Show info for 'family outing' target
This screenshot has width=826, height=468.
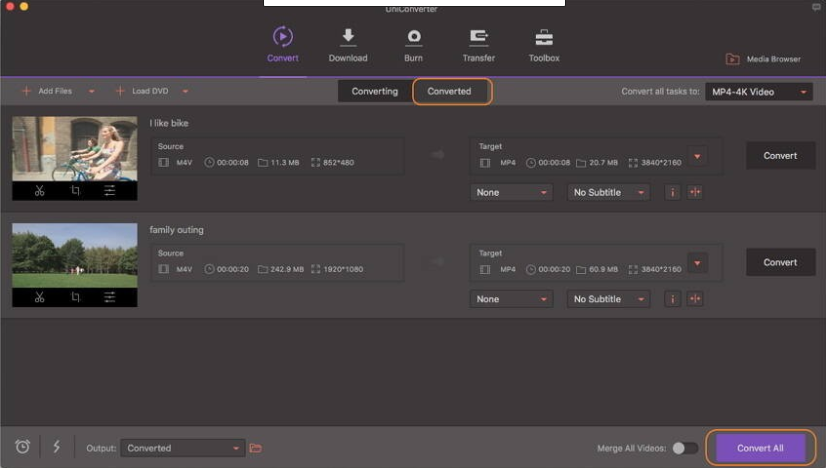coord(673,299)
